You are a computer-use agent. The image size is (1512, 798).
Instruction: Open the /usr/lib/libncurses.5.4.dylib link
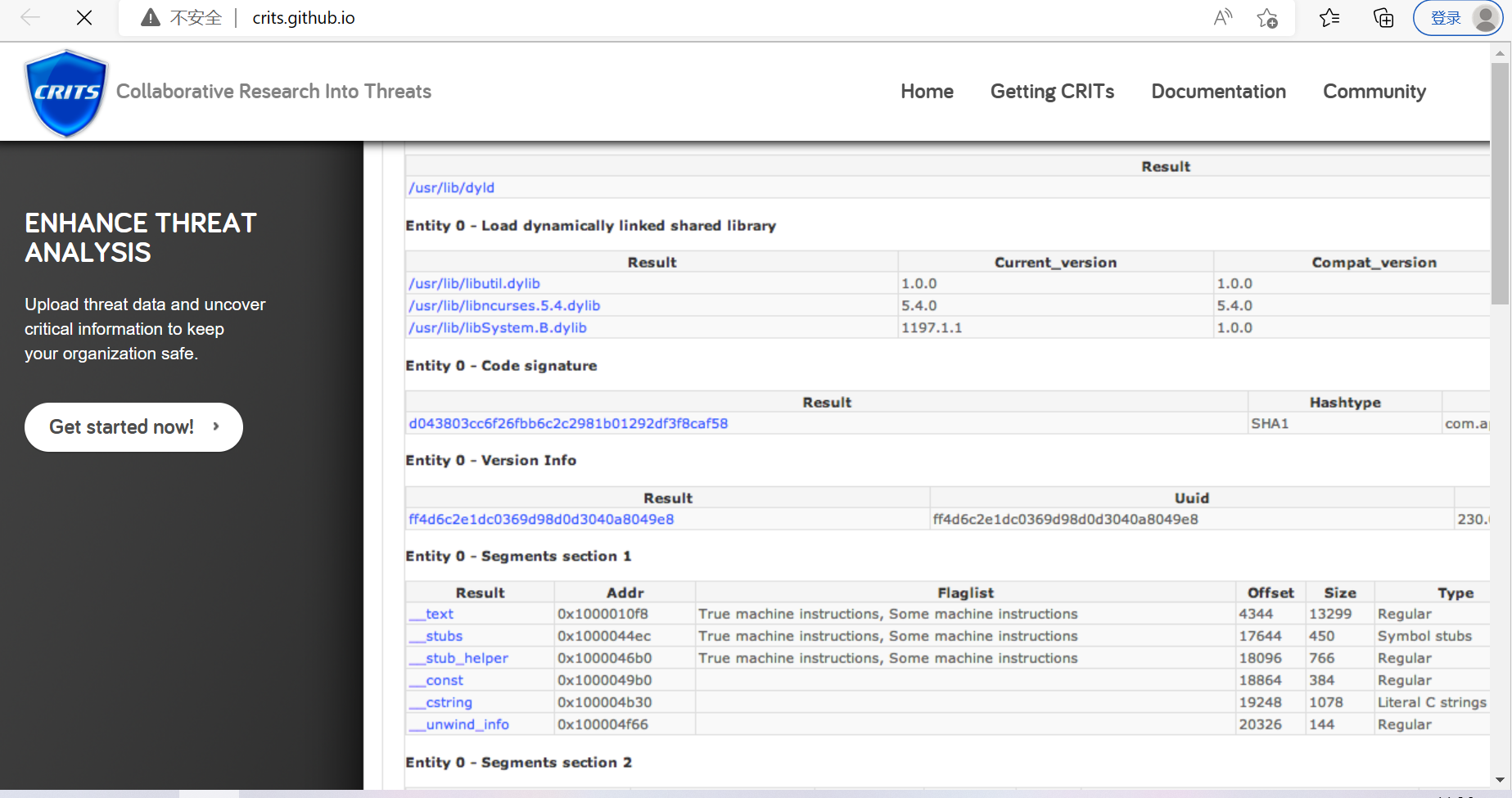(x=504, y=305)
